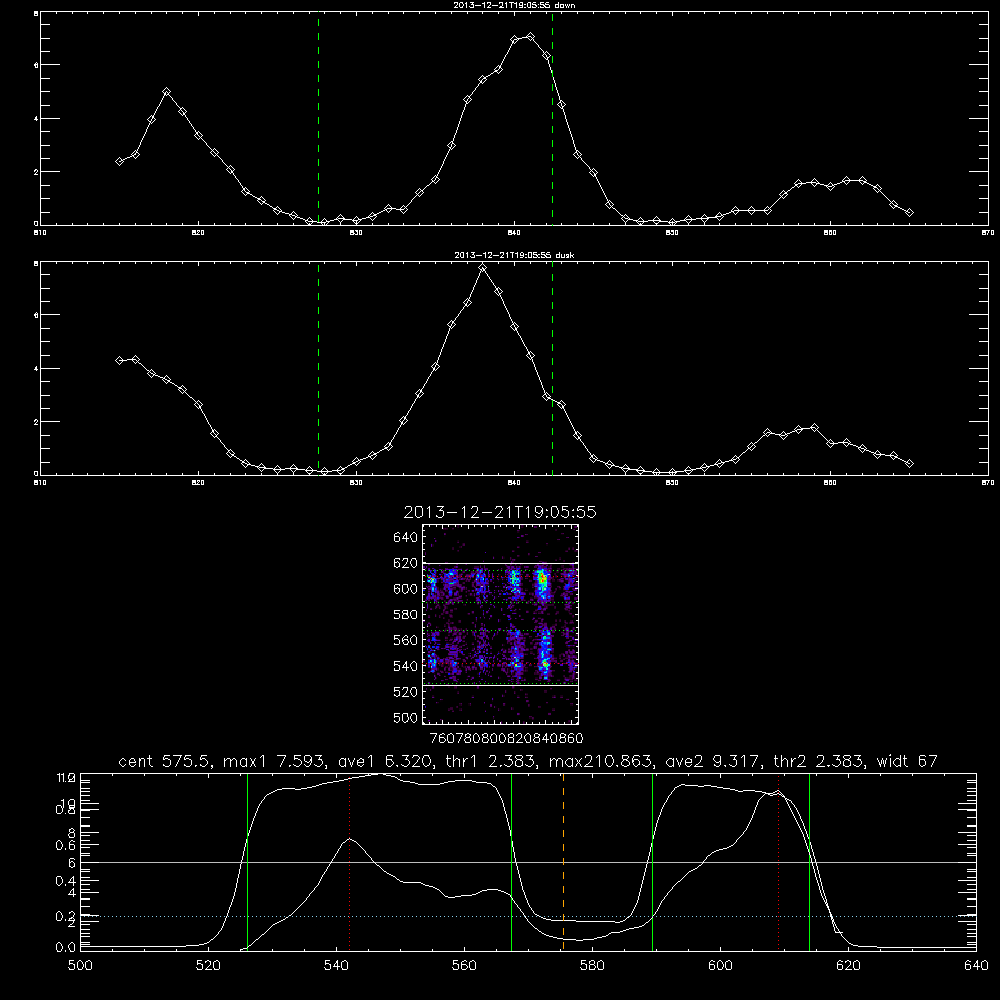Click the top plot title ending in 'dawn'
This screenshot has width=1000, height=1000.
coord(514,5)
